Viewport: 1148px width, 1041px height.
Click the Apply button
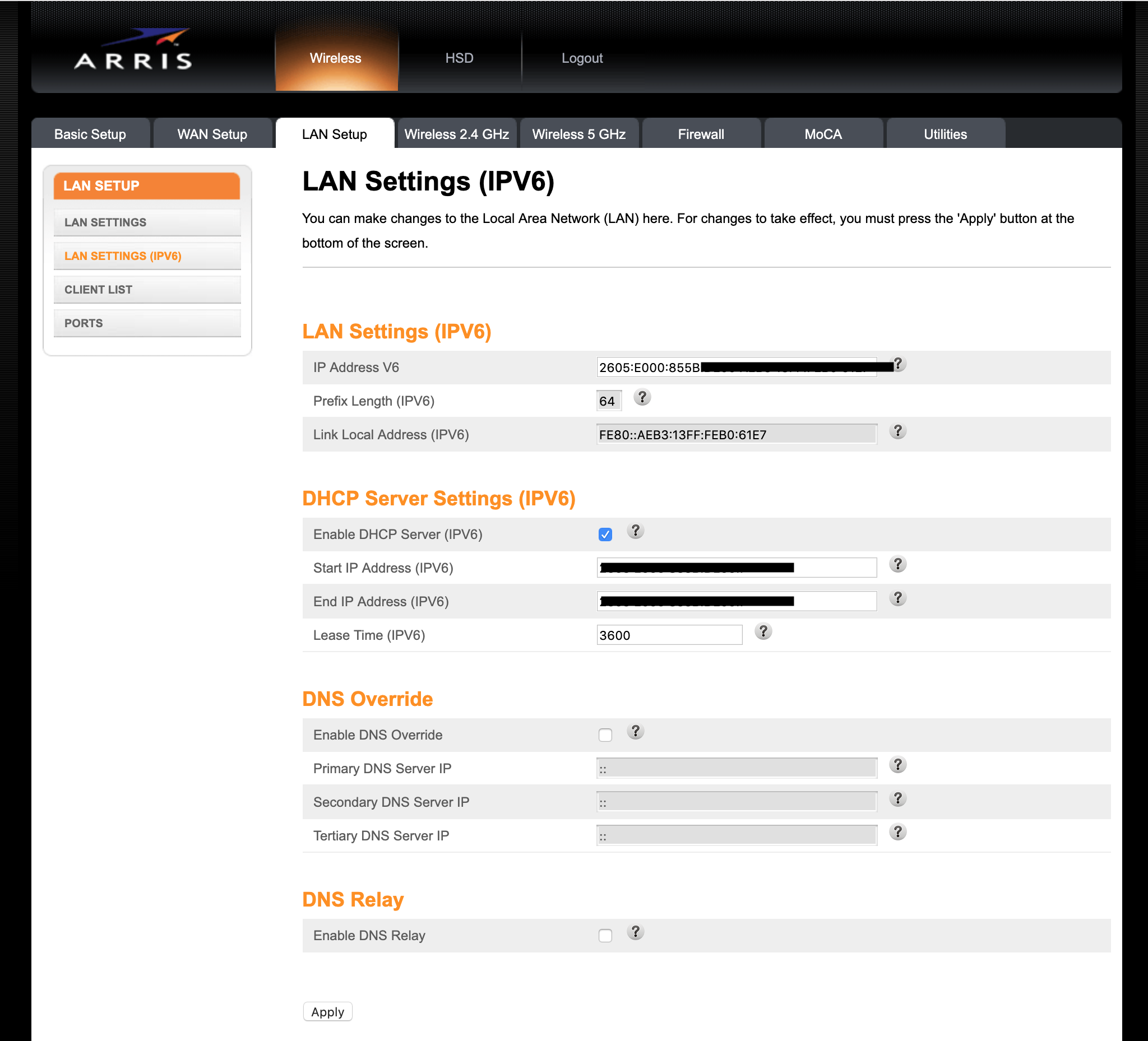327,1011
